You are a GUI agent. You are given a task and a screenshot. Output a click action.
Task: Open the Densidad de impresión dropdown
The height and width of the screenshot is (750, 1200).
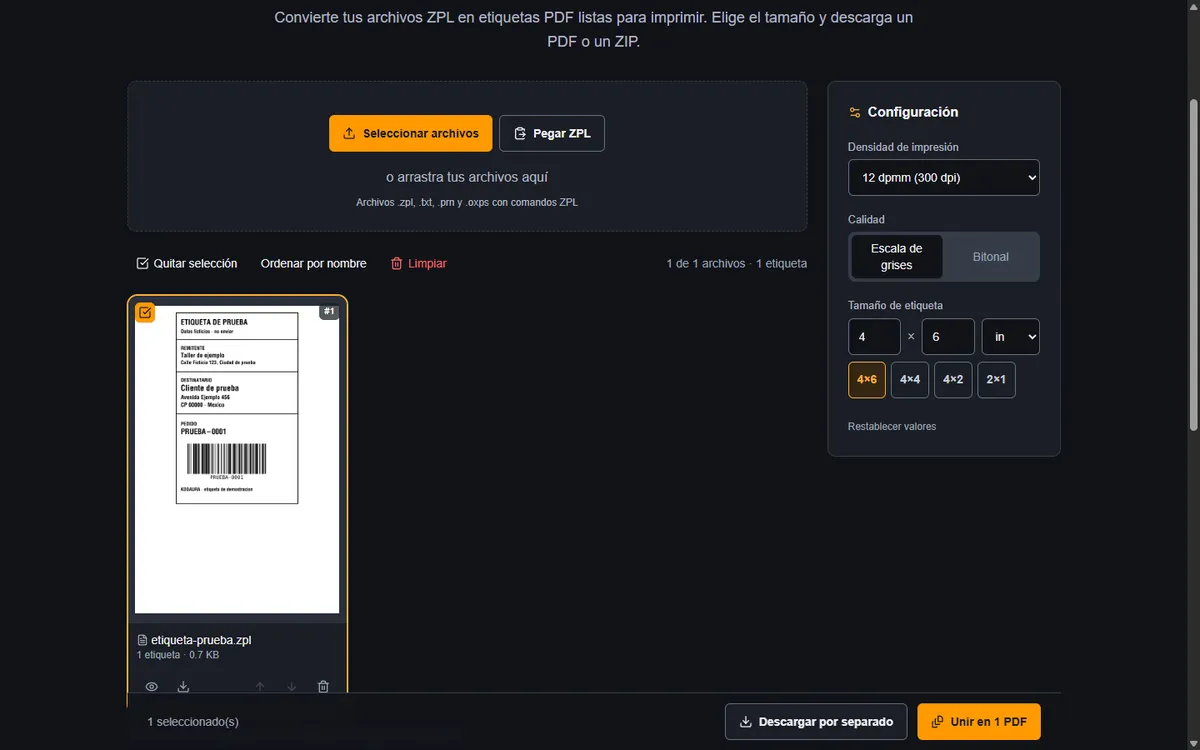point(944,178)
